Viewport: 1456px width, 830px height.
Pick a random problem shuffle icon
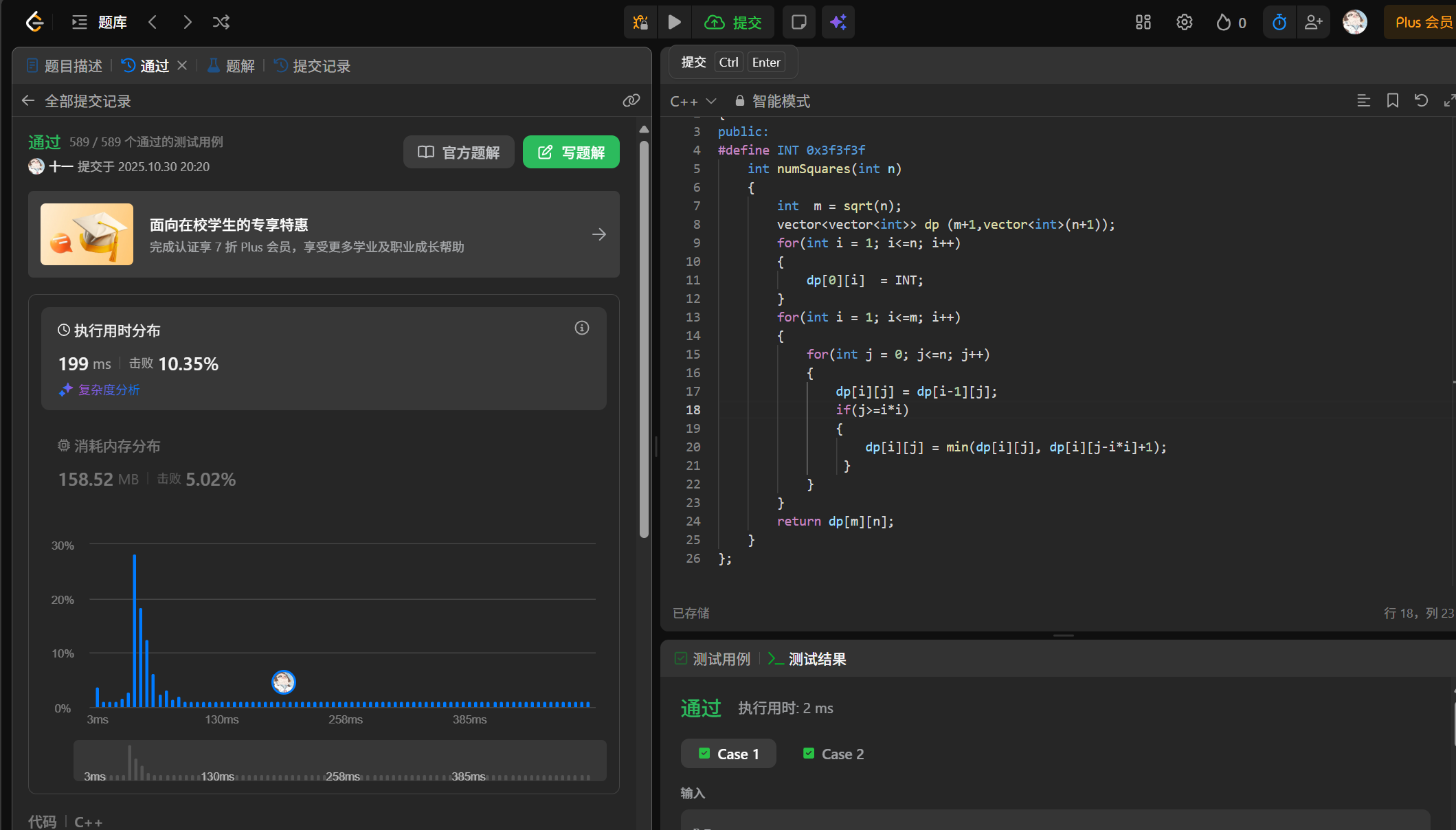tap(221, 22)
